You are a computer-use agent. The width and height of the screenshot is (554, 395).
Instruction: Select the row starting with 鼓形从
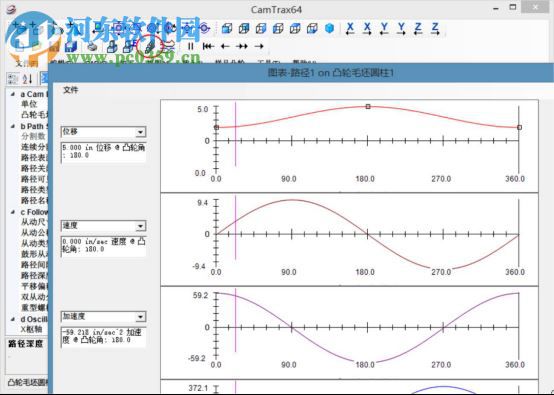pyautogui.click(x=34, y=254)
